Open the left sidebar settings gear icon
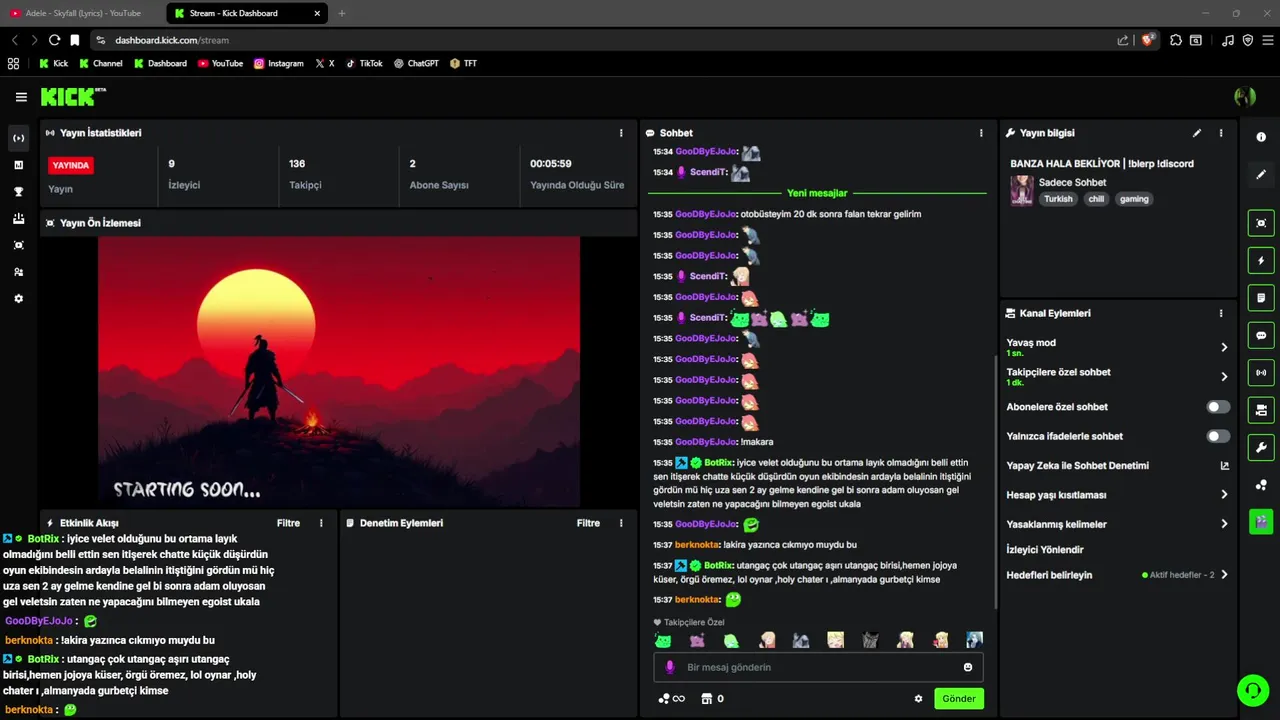Viewport: 1280px width, 720px height. 18,299
